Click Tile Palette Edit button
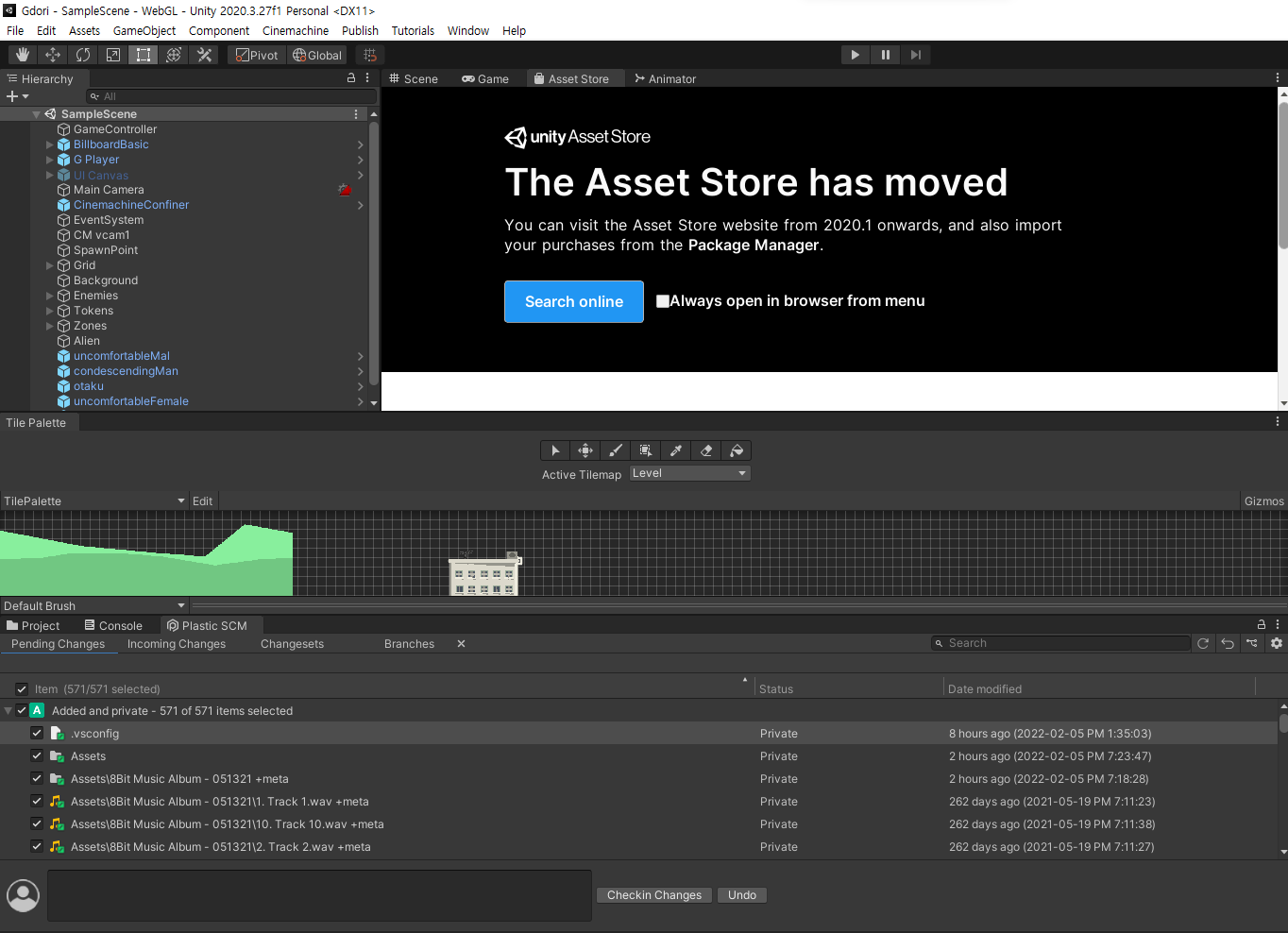The width and height of the screenshot is (1288, 933). (203, 500)
